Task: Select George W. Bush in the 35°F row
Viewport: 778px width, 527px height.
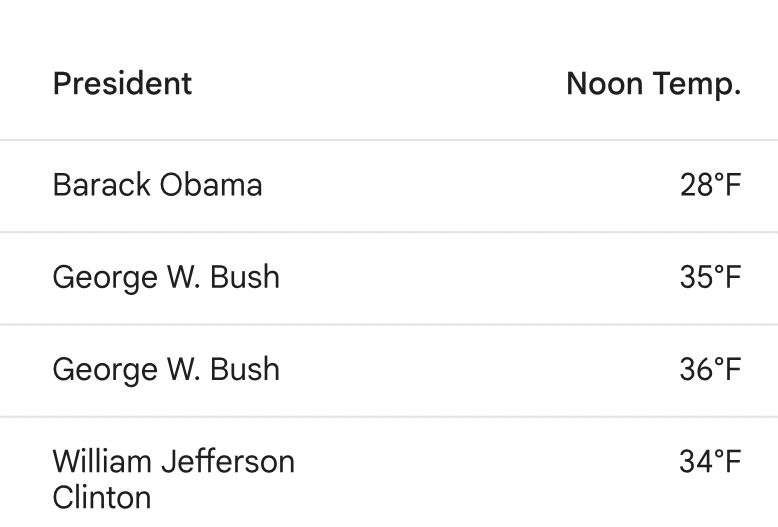Action: (x=166, y=277)
